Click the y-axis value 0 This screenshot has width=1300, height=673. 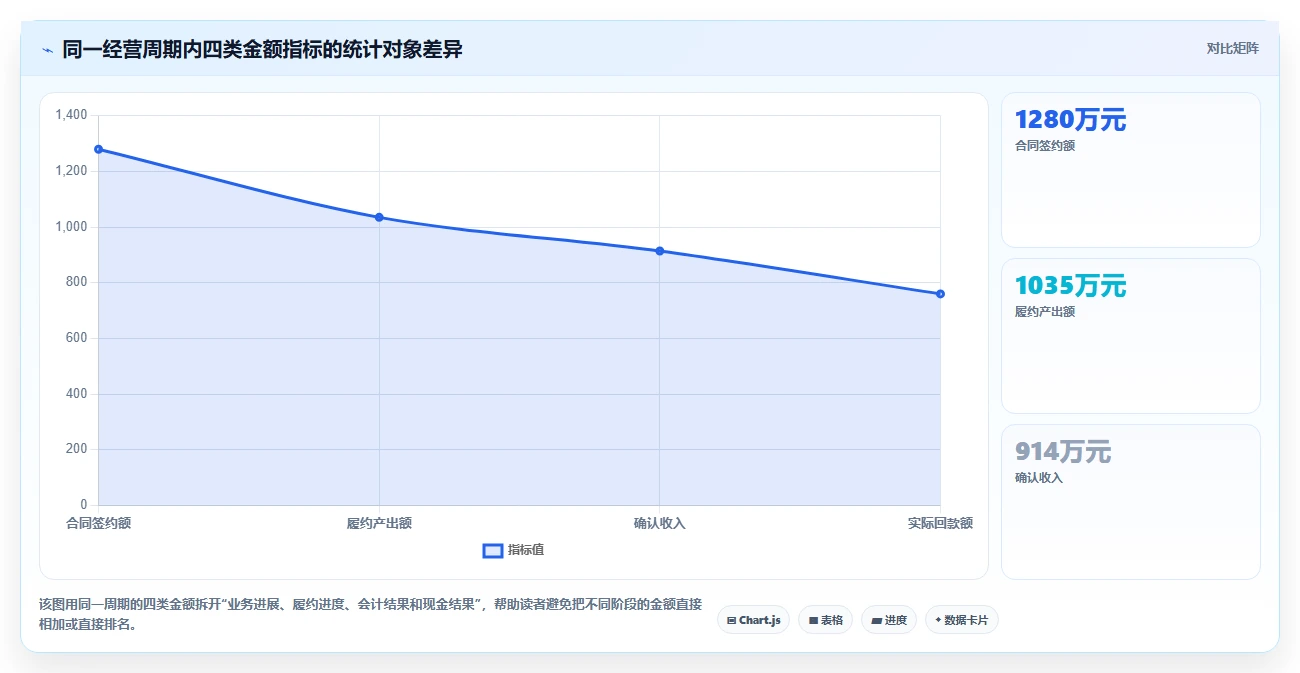click(x=84, y=505)
